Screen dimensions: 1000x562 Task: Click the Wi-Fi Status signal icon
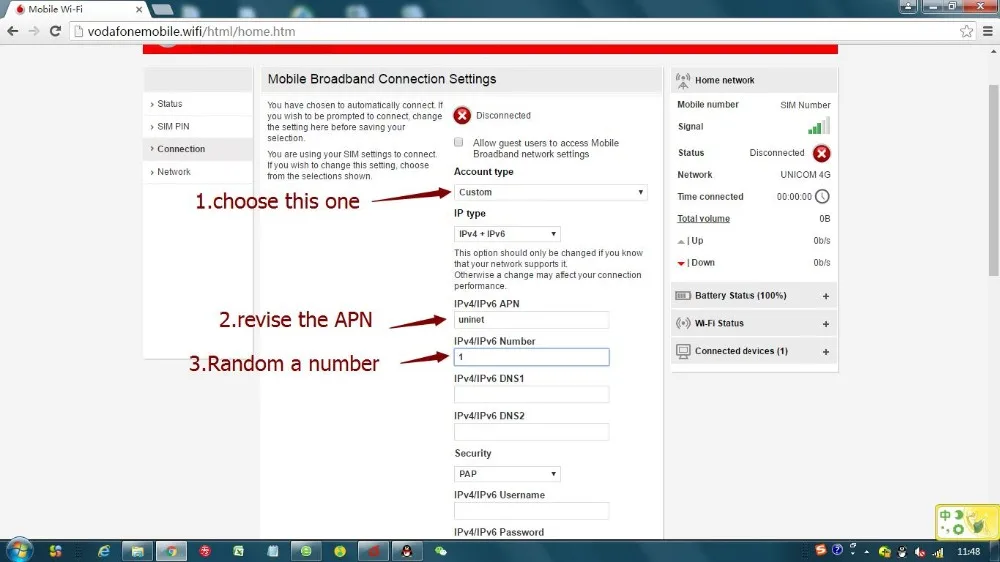pyautogui.click(x=682, y=323)
